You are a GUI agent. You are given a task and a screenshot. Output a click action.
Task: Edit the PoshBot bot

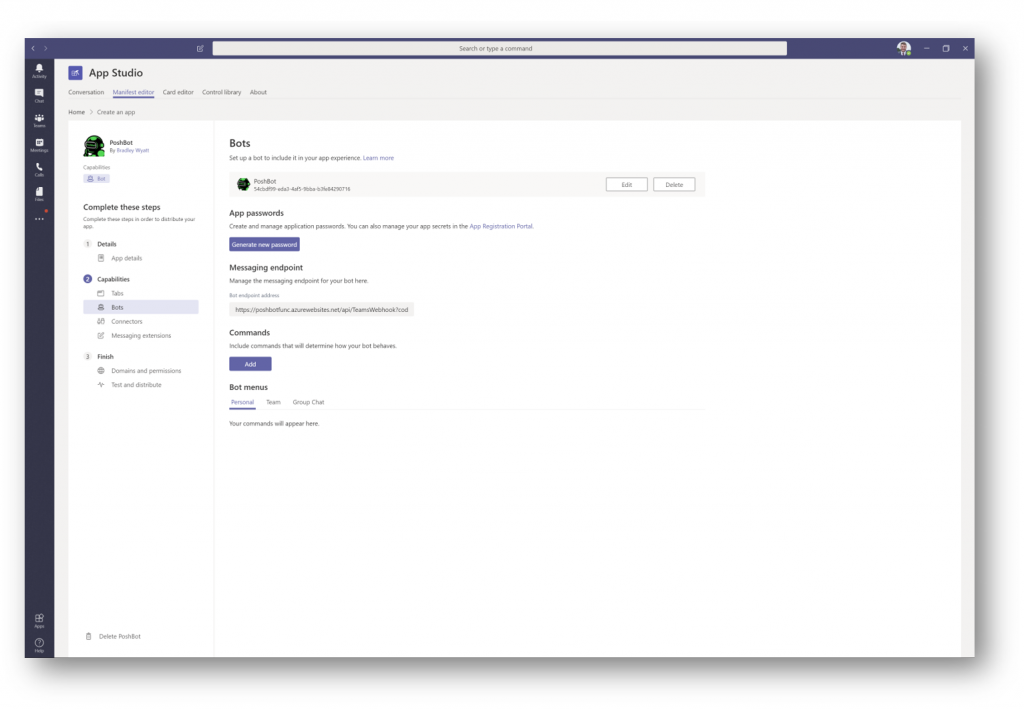626,185
